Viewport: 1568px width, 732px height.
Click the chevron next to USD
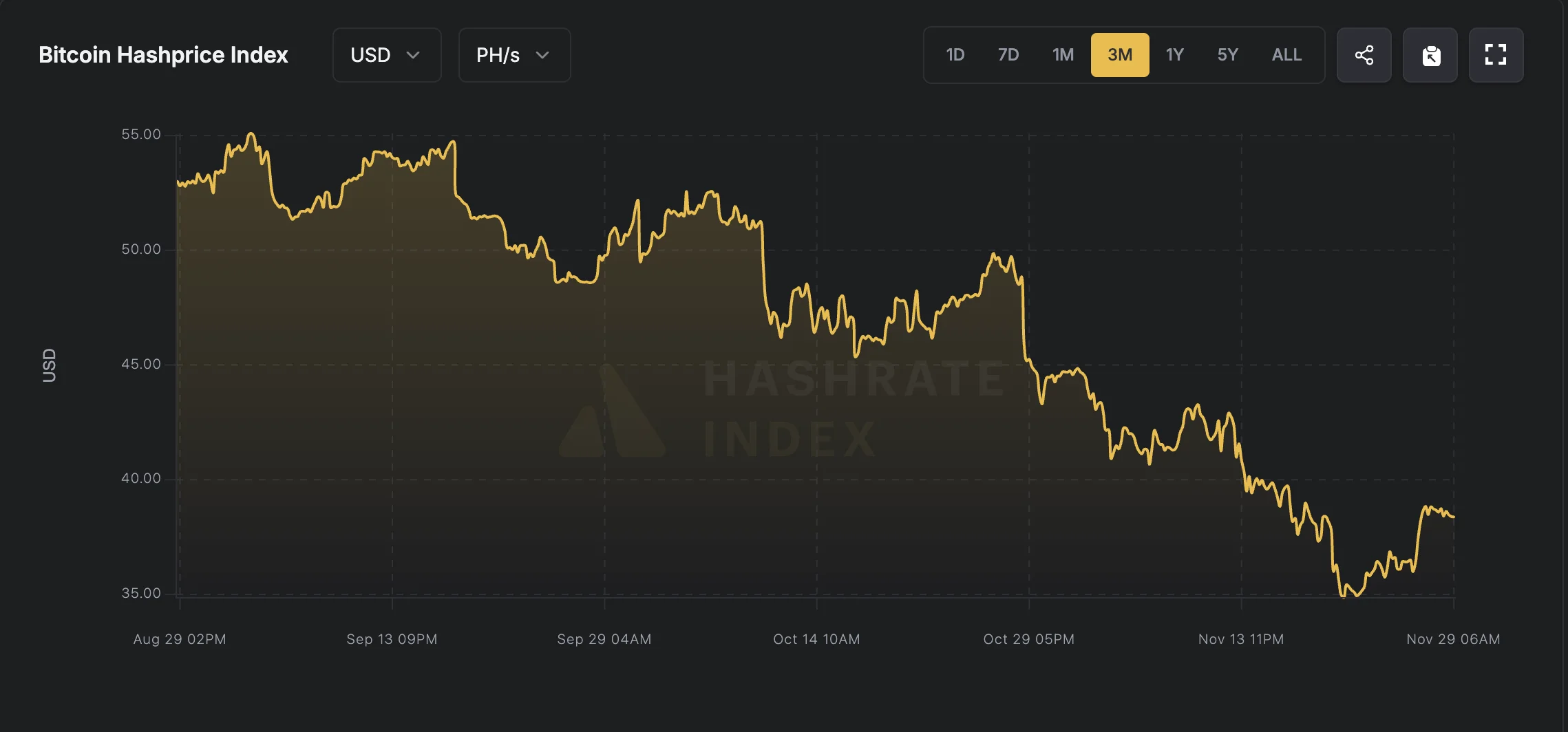[414, 56]
